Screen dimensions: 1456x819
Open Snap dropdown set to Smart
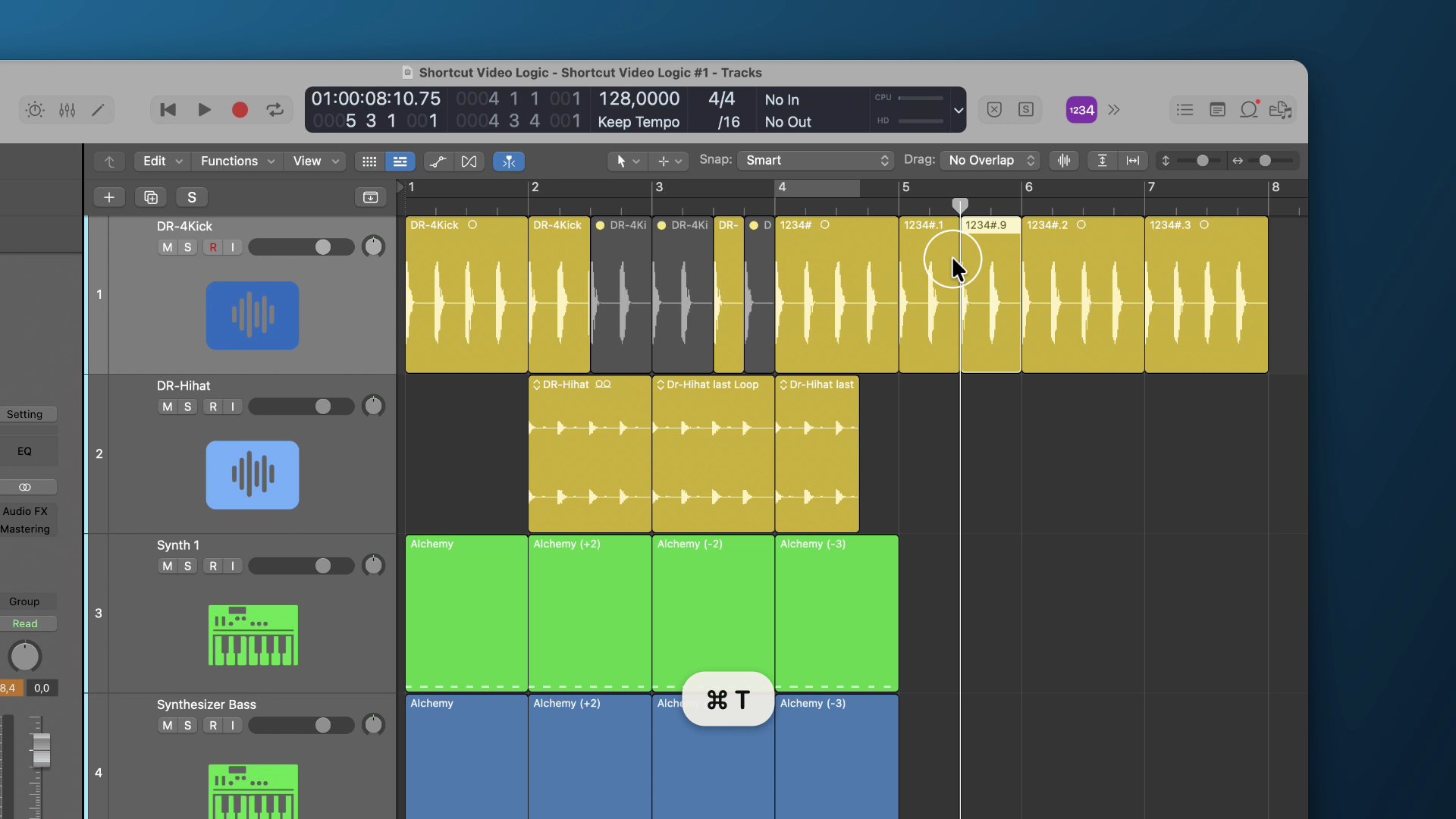pos(816,160)
